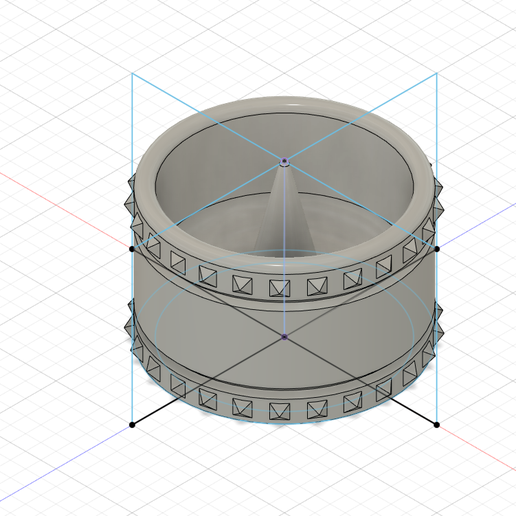This screenshot has height=516, width=516.
Task: Select the black sketch point at mid-left edge
Action: (132, 249)
